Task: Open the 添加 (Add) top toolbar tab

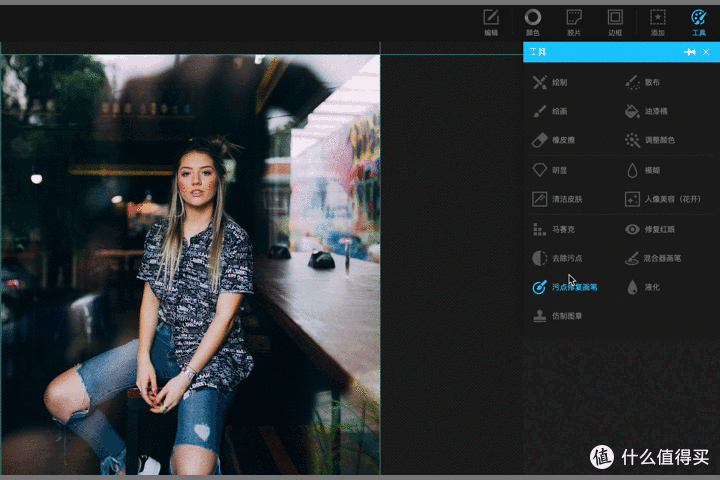Action: point(658,23)
